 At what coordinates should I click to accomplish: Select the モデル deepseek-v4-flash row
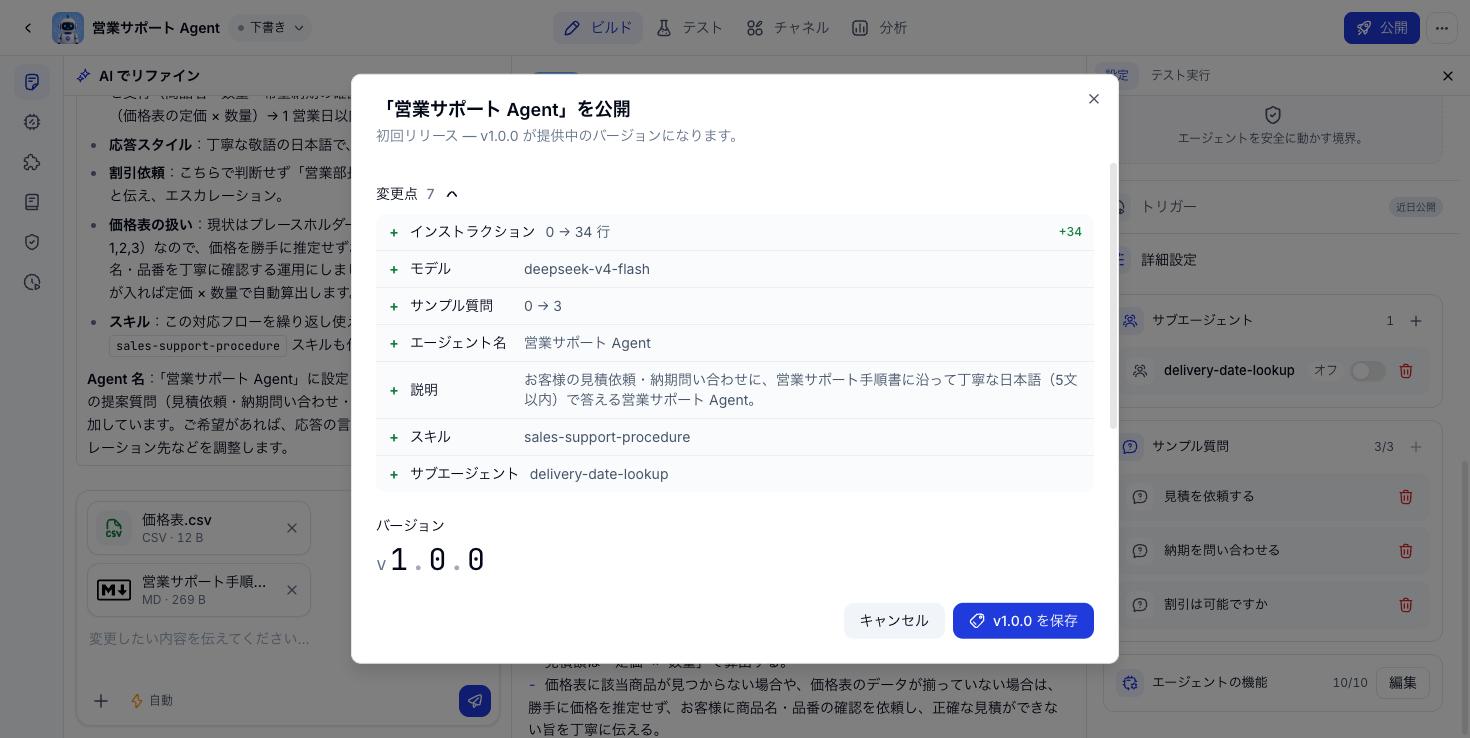point(735,269)
